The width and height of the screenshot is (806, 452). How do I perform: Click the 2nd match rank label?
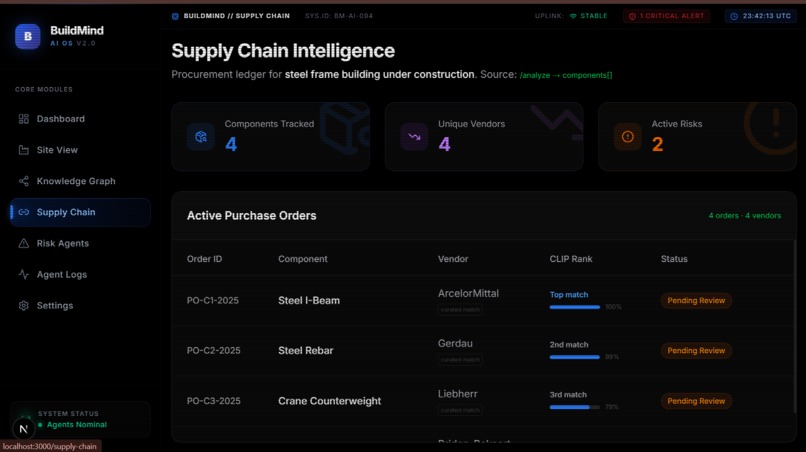[x=569, y=345]
